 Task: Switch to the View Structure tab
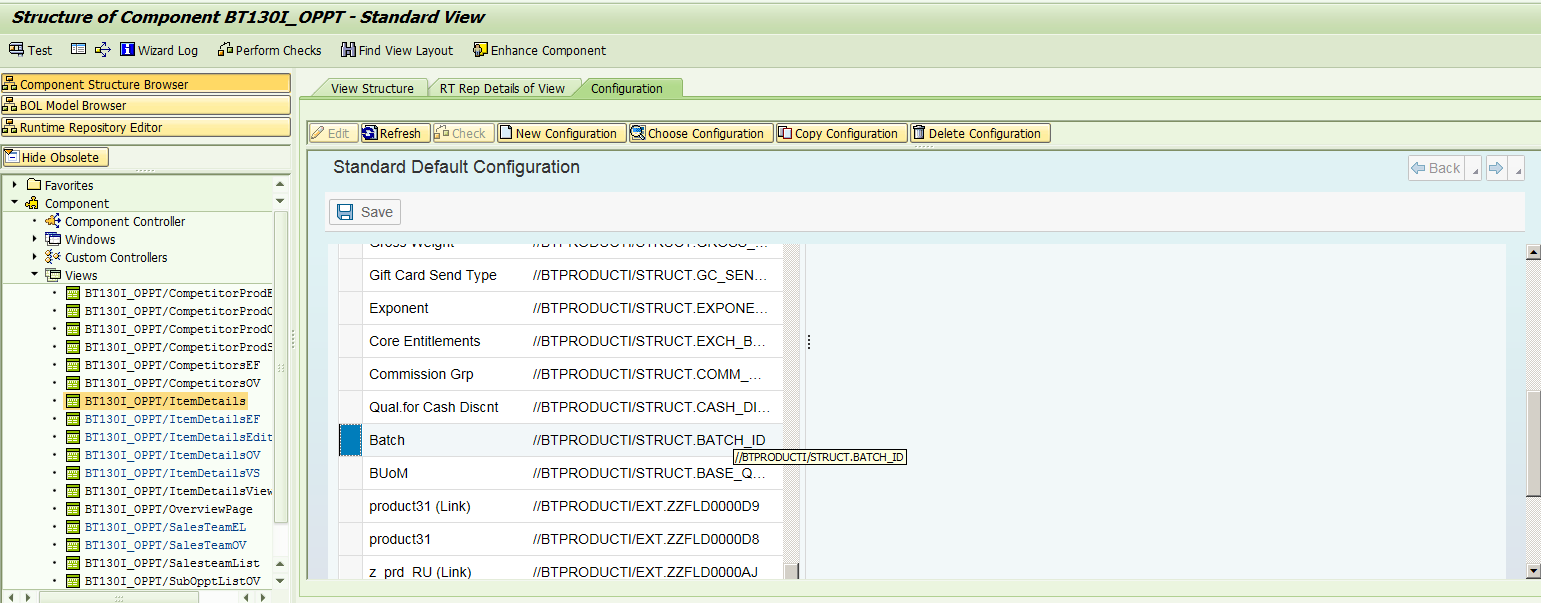[x=370, y=87]
